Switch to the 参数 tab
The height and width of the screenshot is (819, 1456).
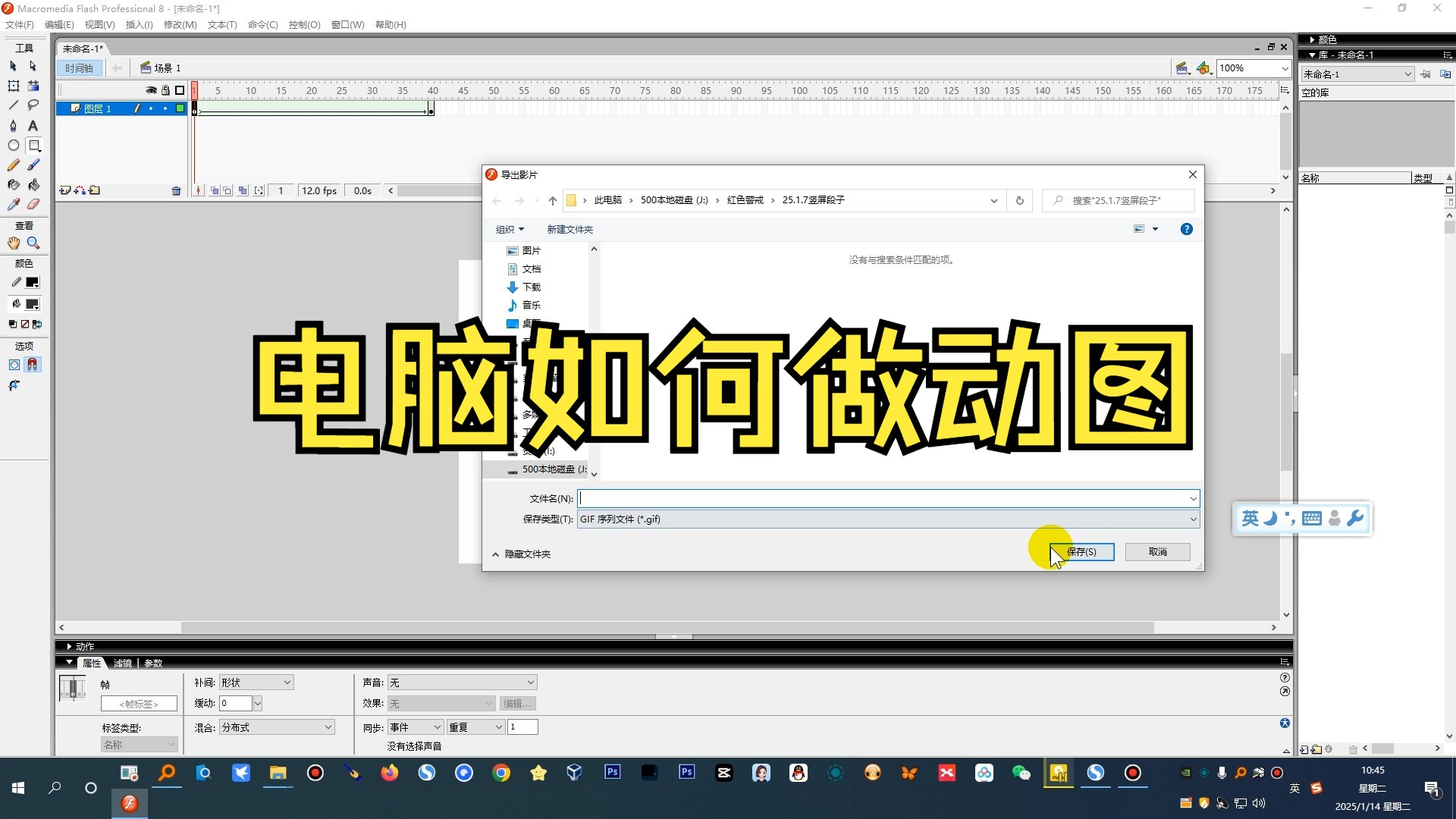tap(153, 664)
